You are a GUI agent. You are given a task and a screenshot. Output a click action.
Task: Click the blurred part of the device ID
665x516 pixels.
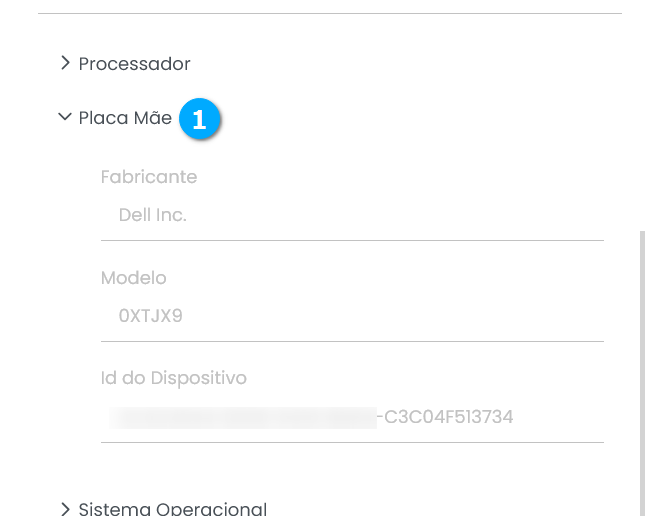point(240,417)
